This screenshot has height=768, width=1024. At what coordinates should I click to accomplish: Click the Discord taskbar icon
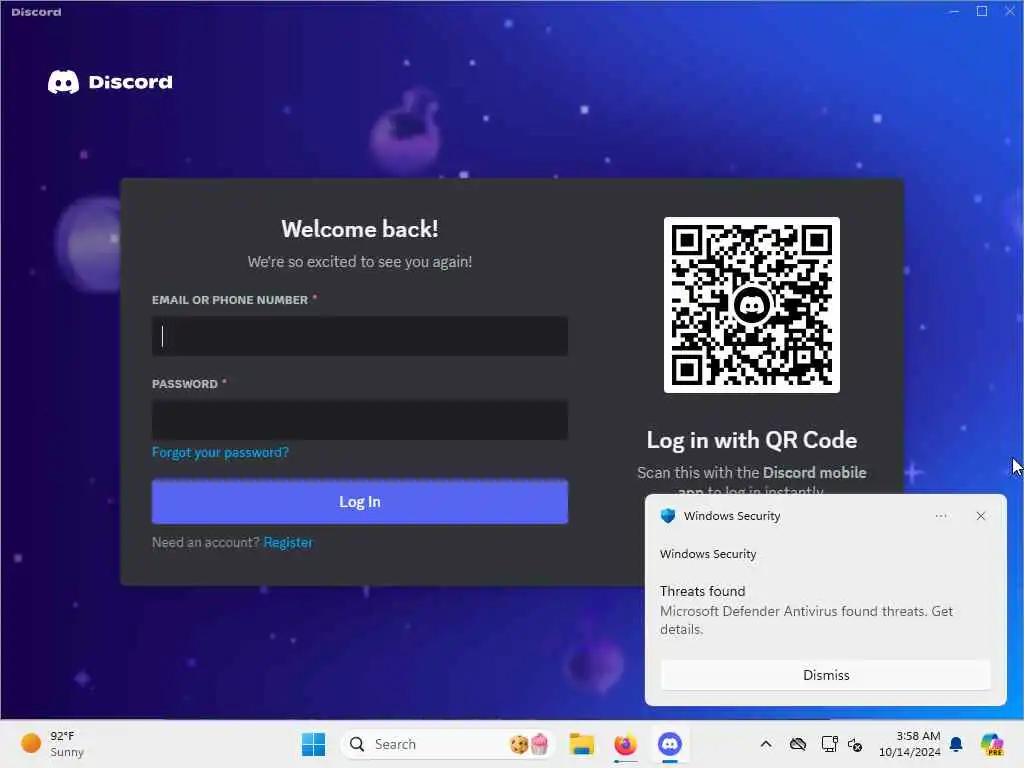point(669,744)
